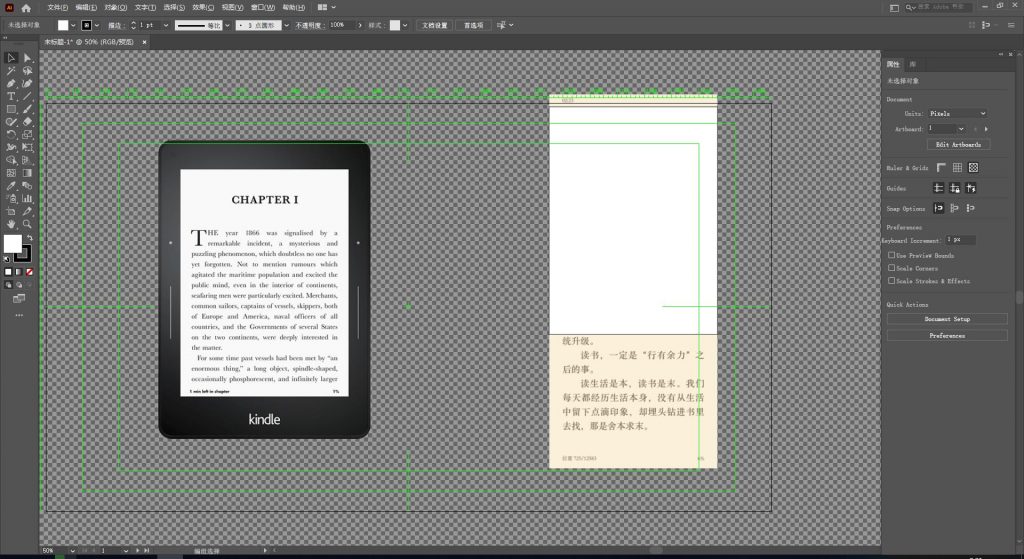Viewport: 1024px width, 559px height.
Task: Click the large white fill swatch in toolbar
Action: tap(12, 244)
